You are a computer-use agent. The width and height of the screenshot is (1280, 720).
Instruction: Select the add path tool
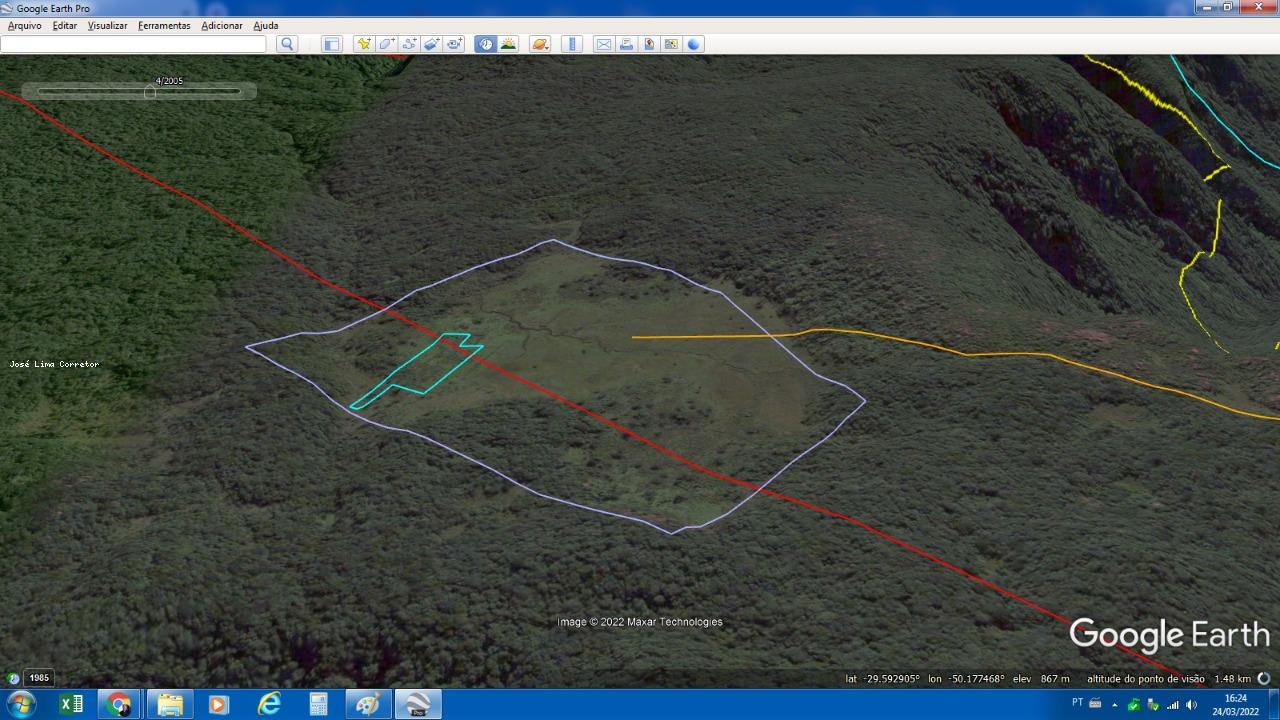(409, 44)
